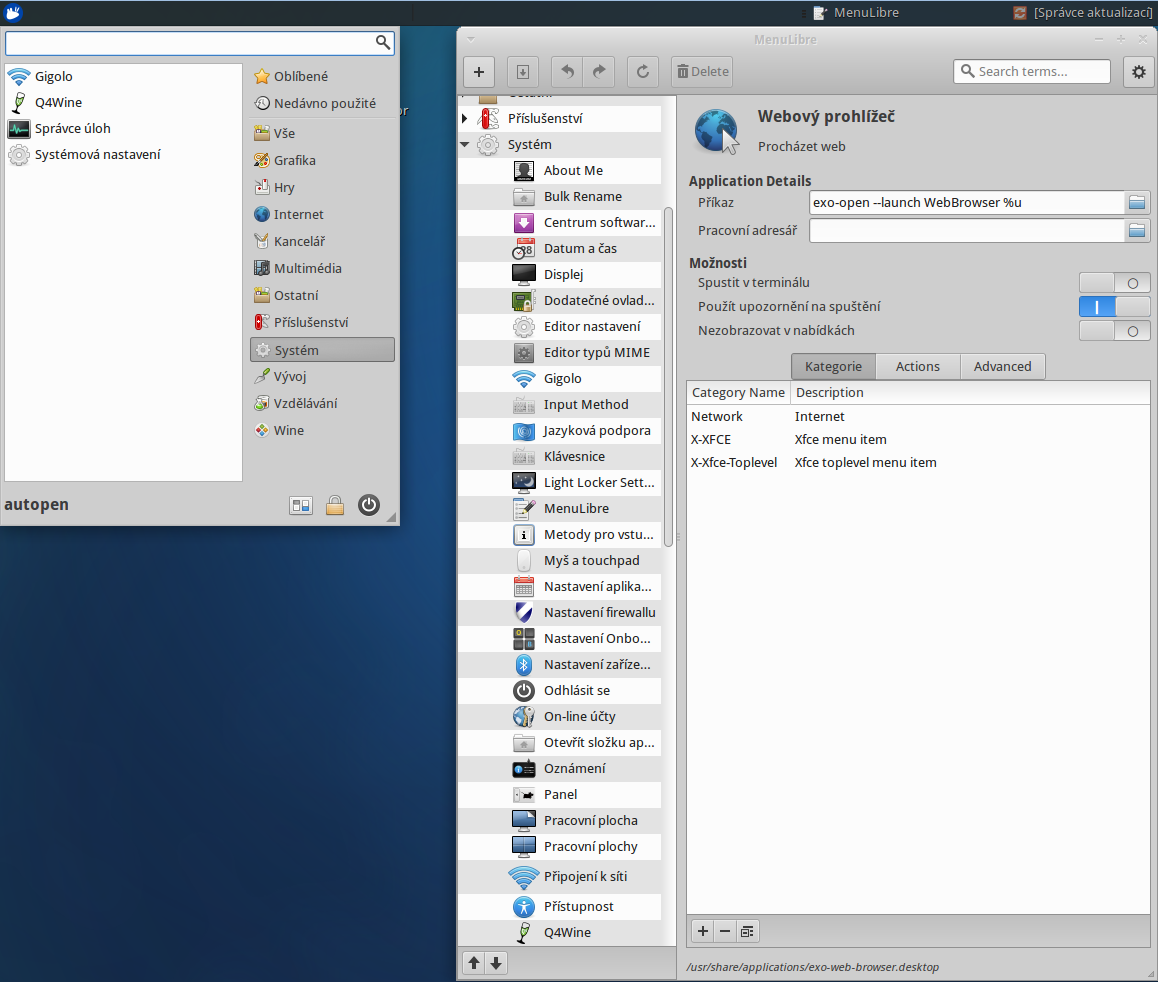Click the clear categories list icon
This screenshot has height=982, width=1158.
click(747, 931)
